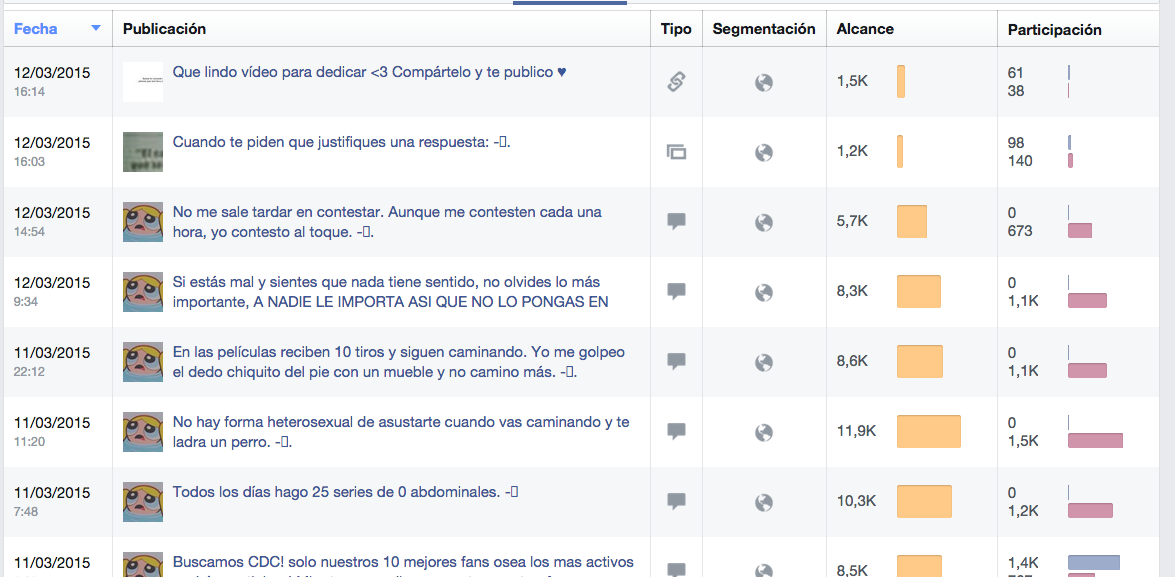Image resolution: width=1175 pixels, height=577 pixels.
Task: Click status type icon for 'Si estás mal' post
Action: click(x=677, y=291)
